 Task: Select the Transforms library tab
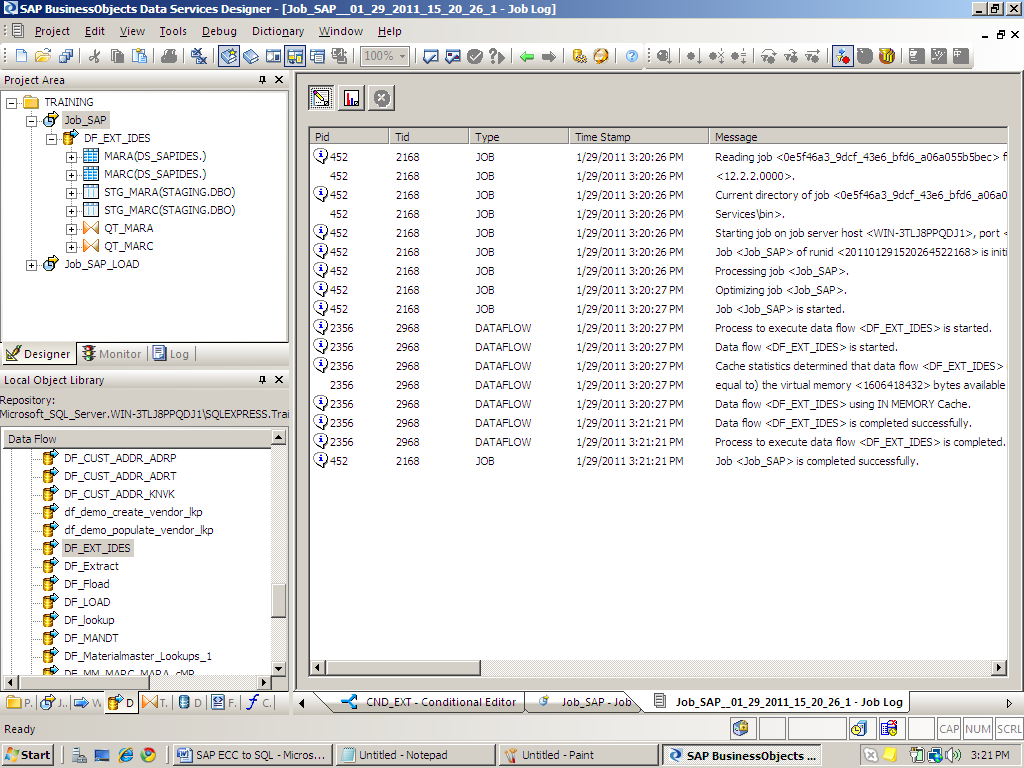(154, 703)
